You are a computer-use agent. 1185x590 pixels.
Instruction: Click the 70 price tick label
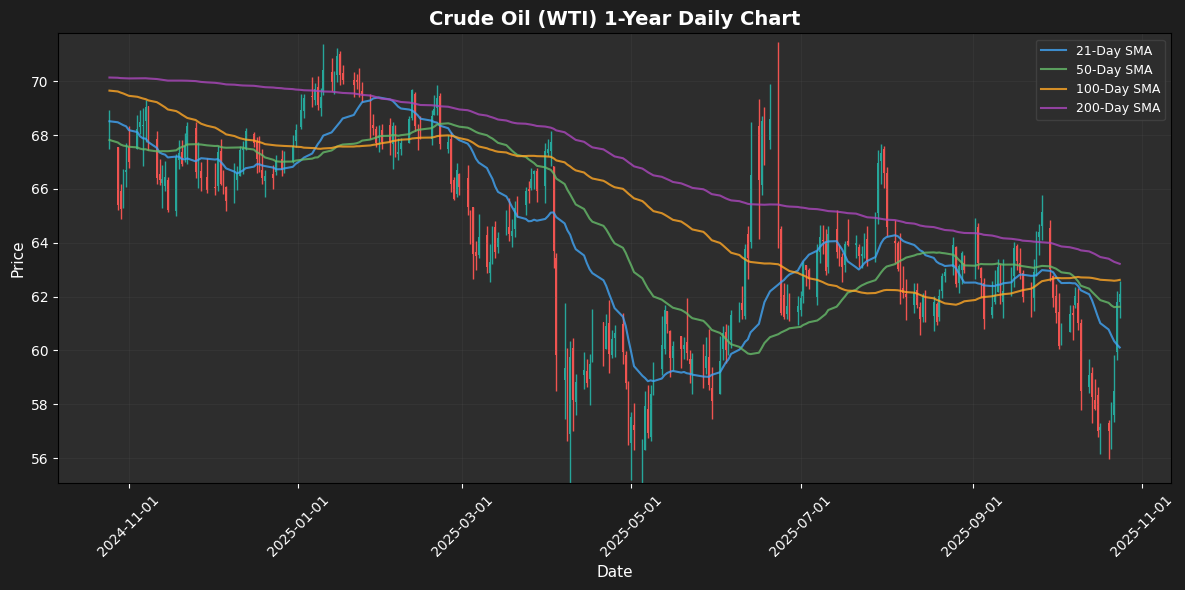point(42,82)
